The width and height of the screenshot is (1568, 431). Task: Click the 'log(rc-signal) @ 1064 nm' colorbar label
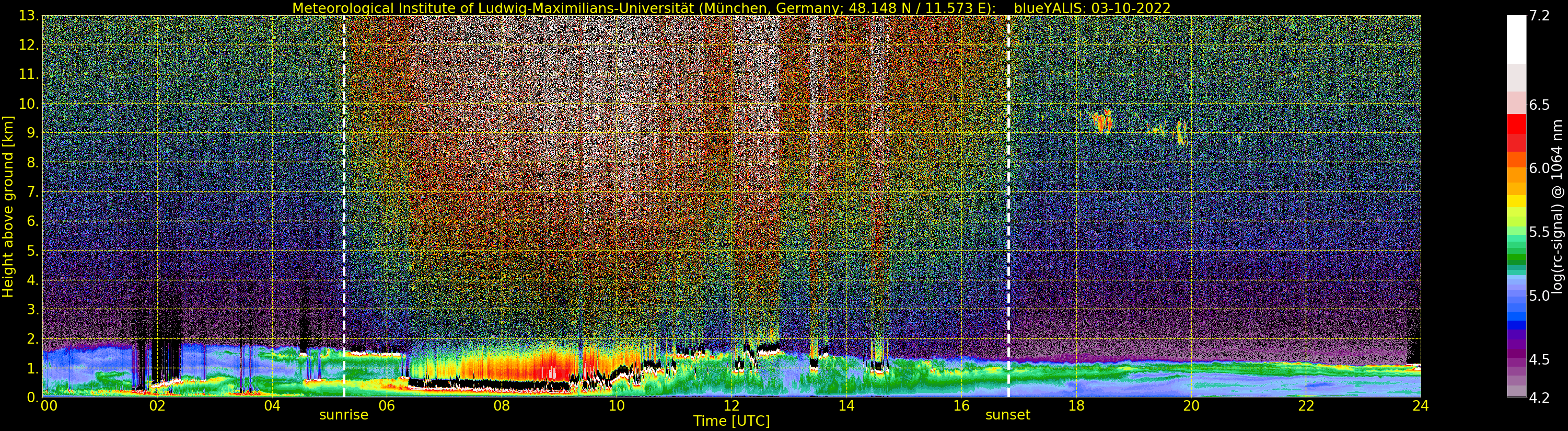coord(1558,207)
